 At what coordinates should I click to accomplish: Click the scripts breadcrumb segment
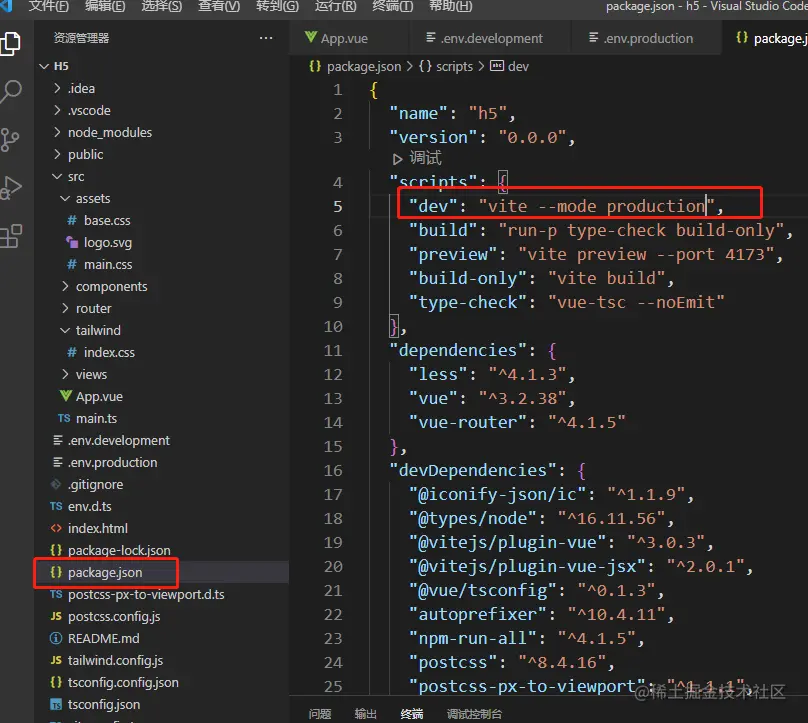coord(454,66)
